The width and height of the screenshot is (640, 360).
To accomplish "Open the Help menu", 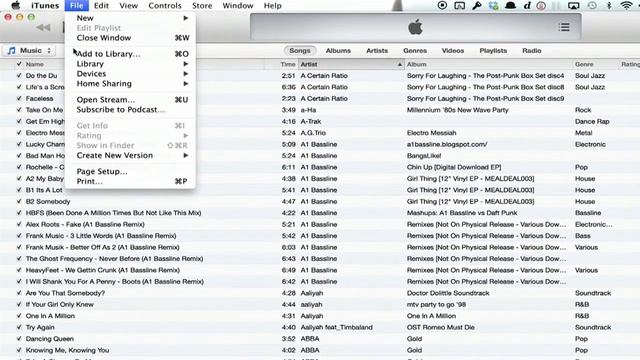I will (273, 5).
